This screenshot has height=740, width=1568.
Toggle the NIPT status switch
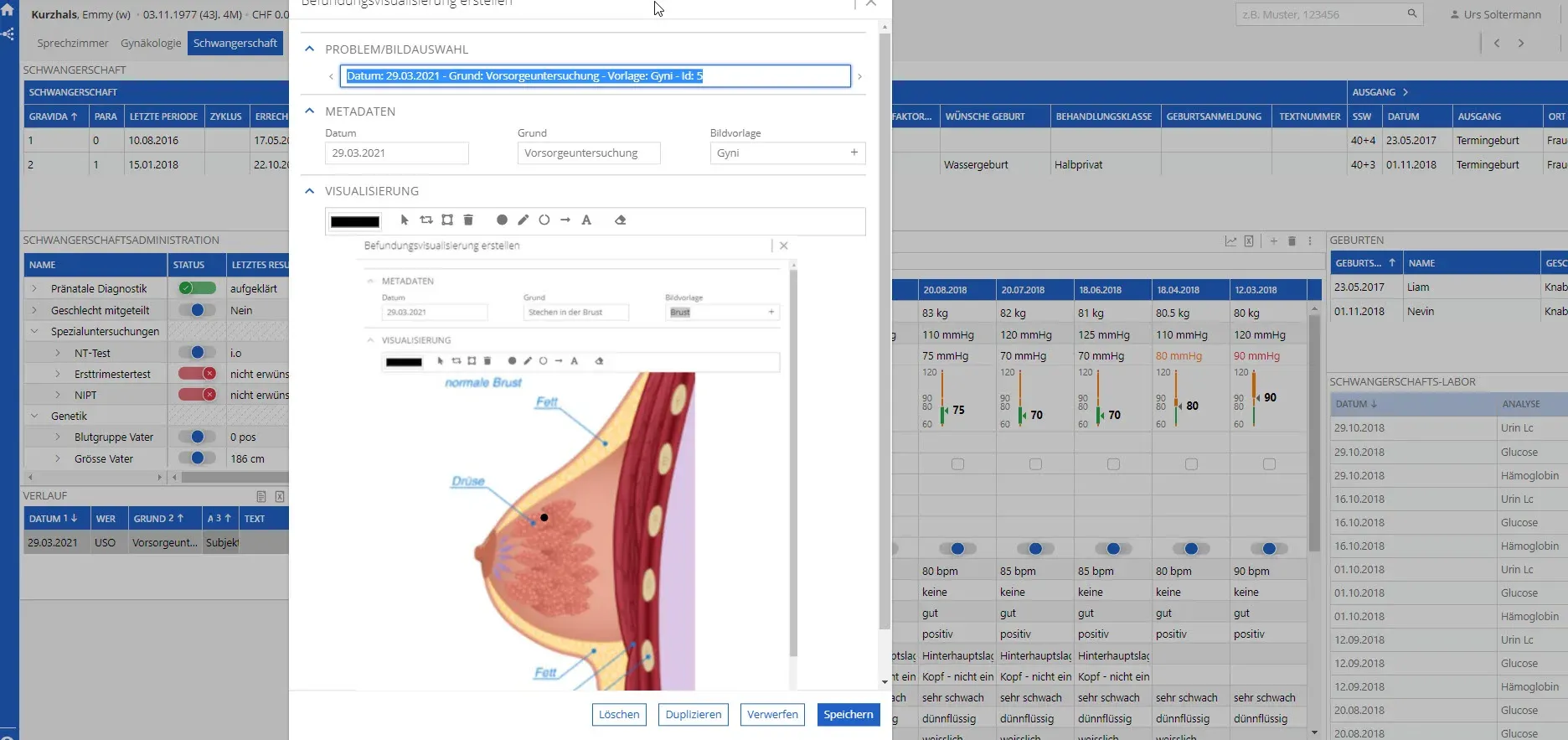click(x=197, y=395)
